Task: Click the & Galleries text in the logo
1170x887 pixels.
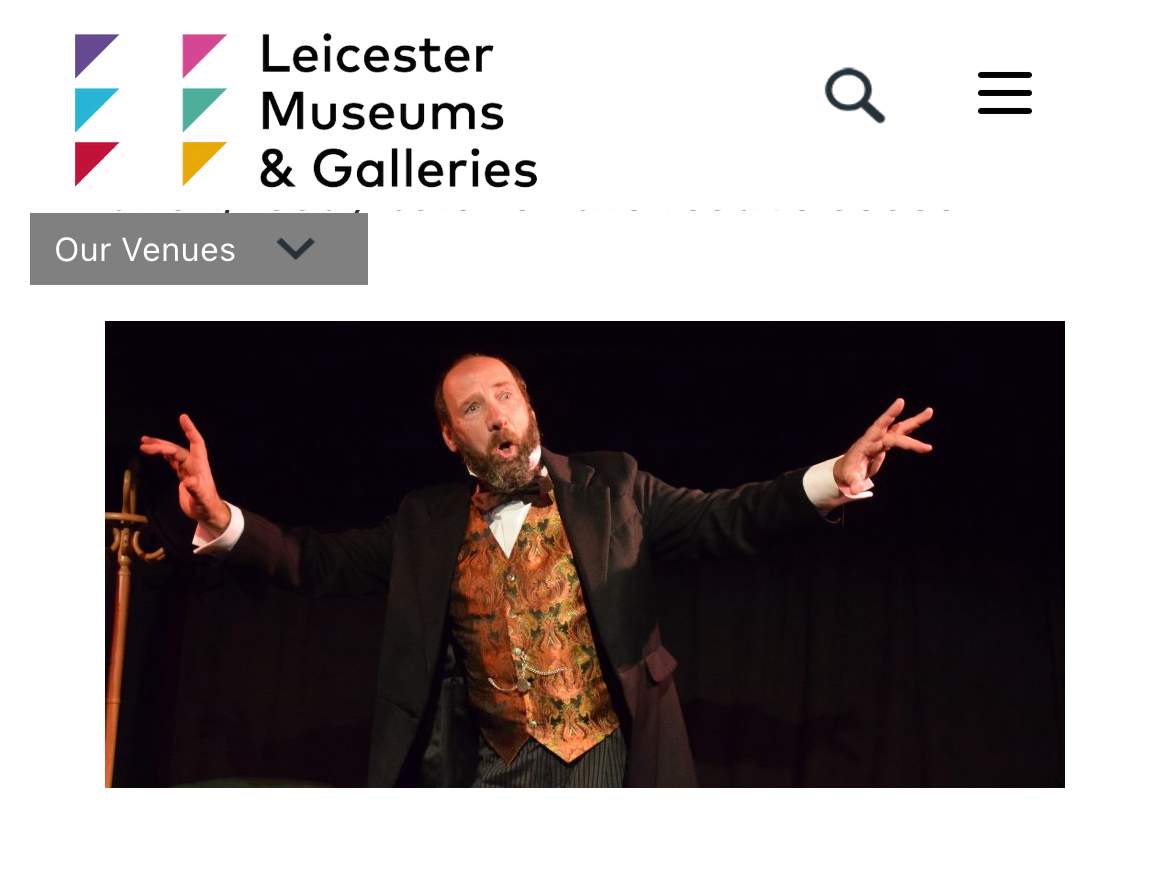Action: point(398,168)
